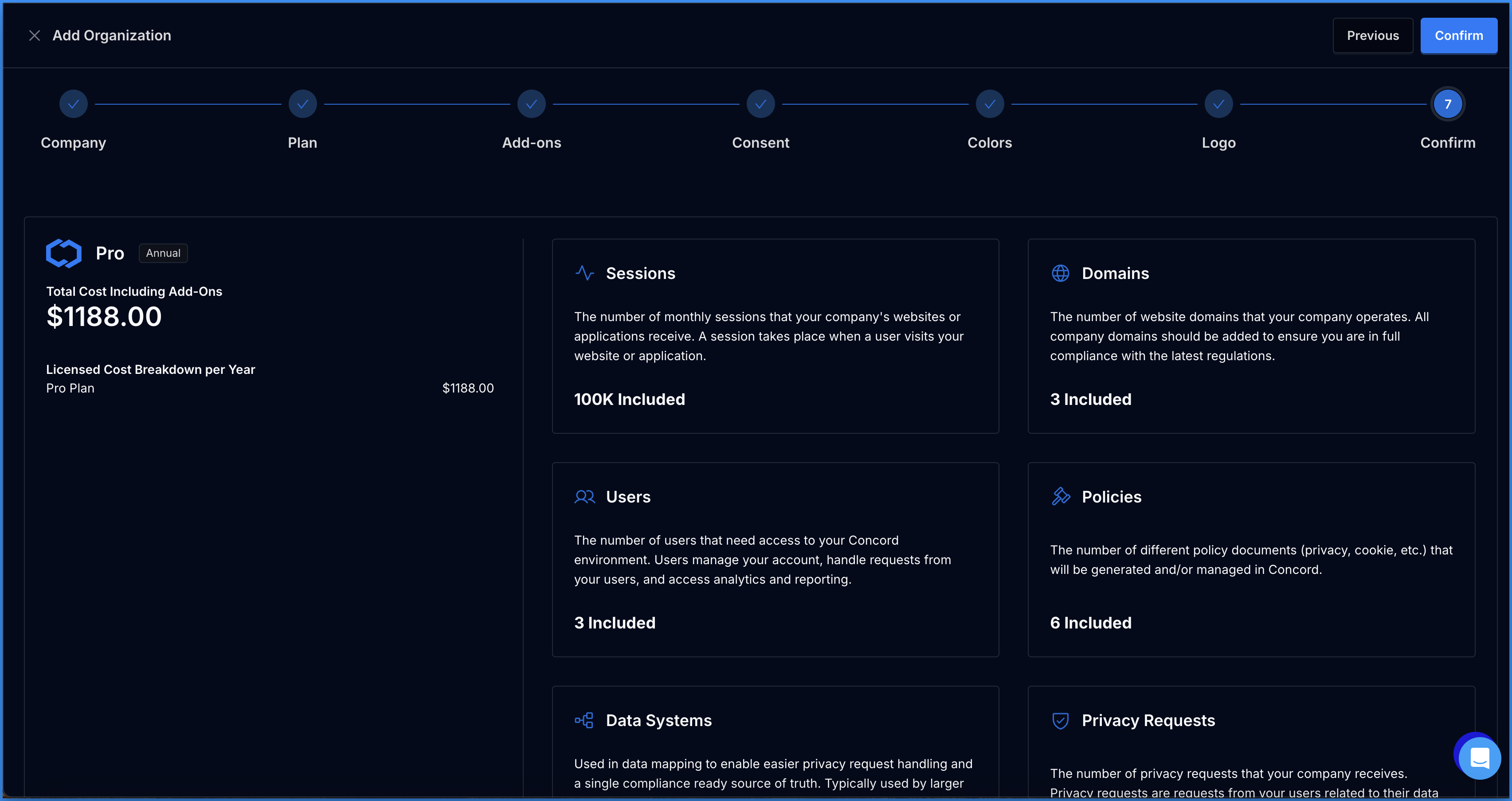Click the Confirm step label
Image resolution: width=1512 pixels, height=801 pixels.
[x=1447, y=143]
